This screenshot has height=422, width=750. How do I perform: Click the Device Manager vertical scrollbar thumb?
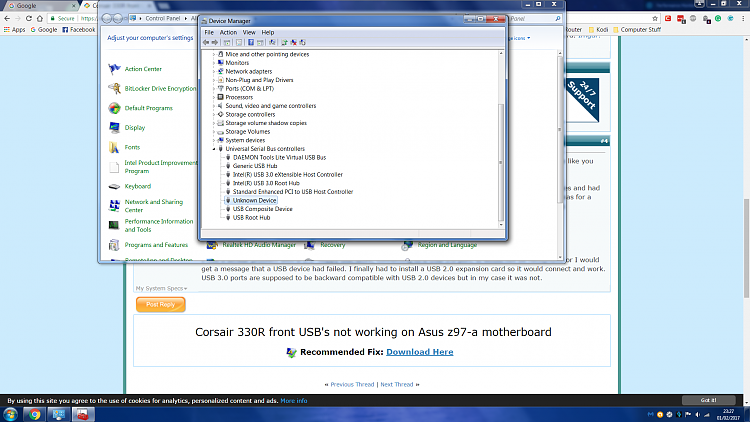[x=501, y=163]
